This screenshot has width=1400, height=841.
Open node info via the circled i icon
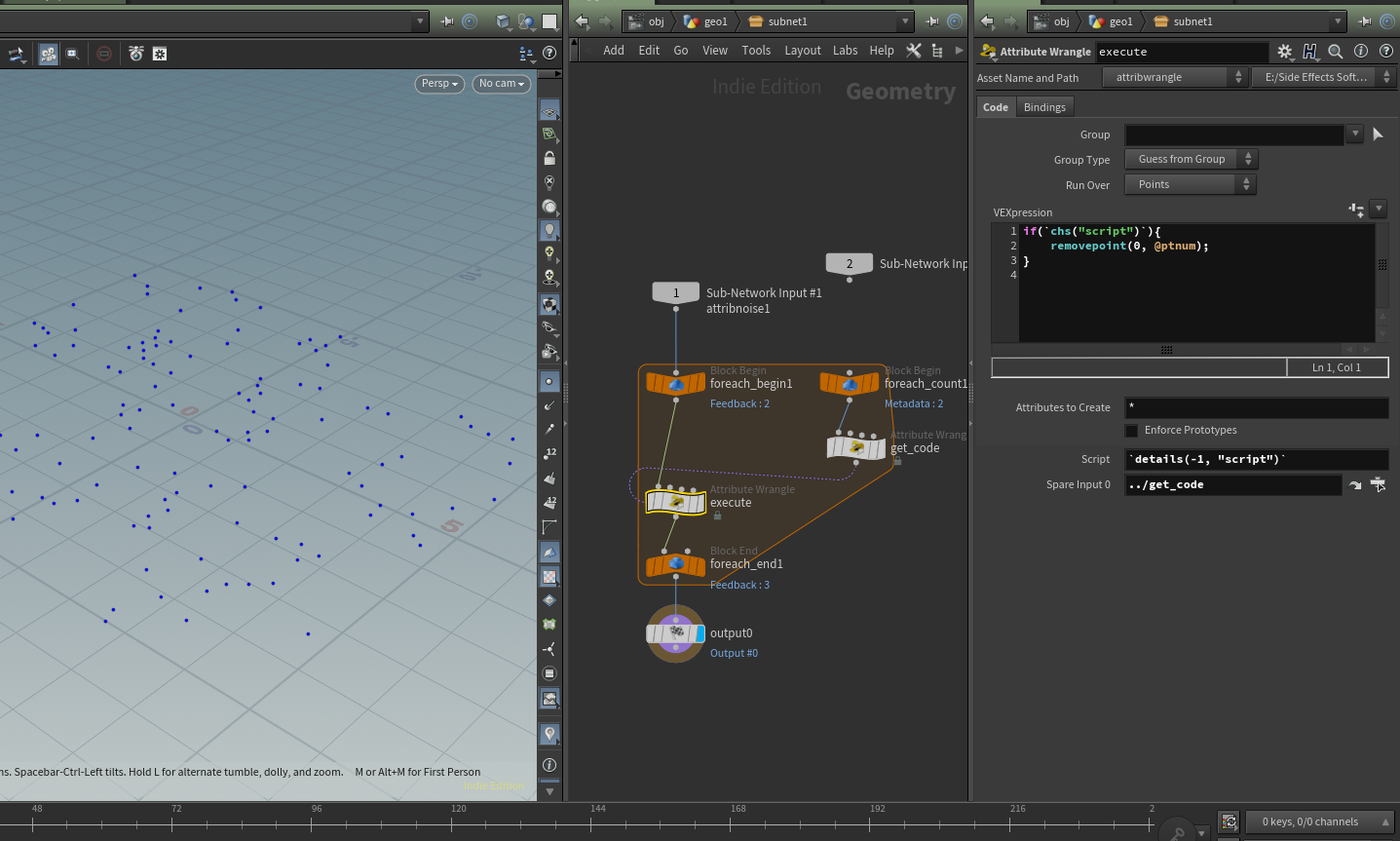pos(1361,52)
